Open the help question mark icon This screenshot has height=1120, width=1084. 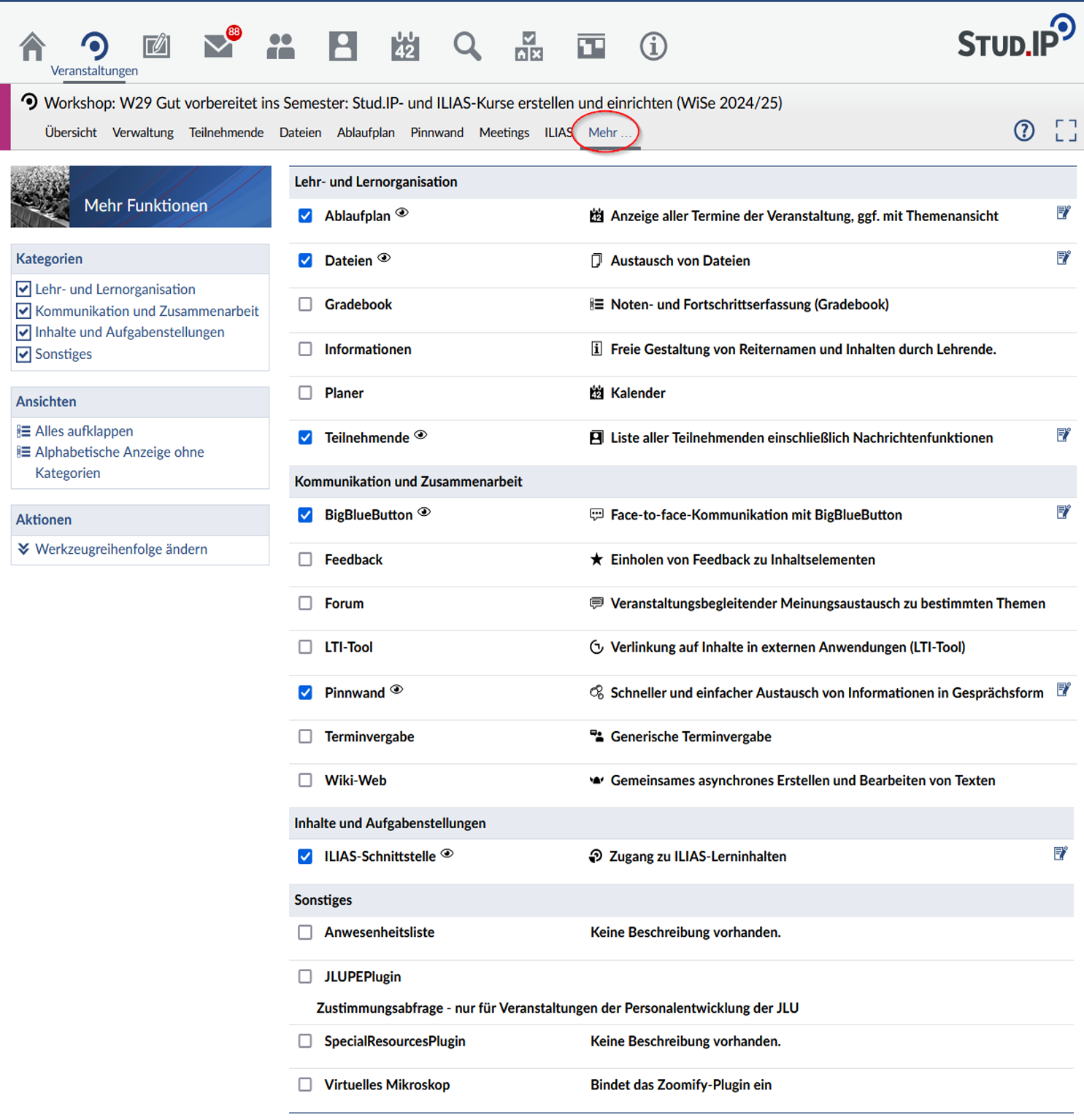tap(1023, 131)
